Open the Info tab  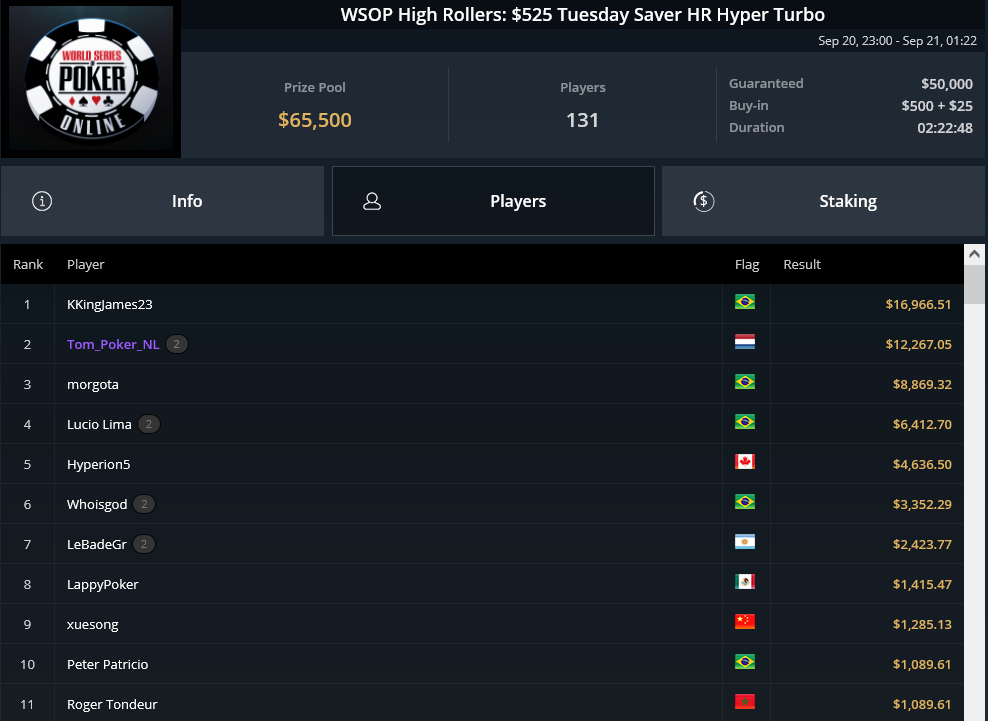pyautogui.click(x=163, y=201)
